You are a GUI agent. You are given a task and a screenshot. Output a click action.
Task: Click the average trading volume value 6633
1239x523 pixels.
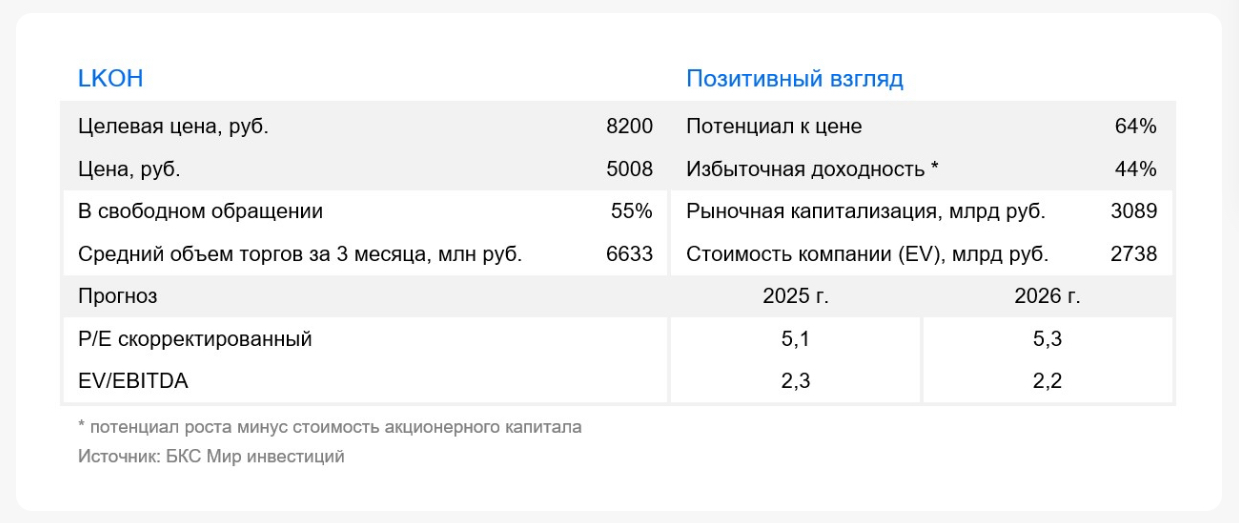point(629,254)
